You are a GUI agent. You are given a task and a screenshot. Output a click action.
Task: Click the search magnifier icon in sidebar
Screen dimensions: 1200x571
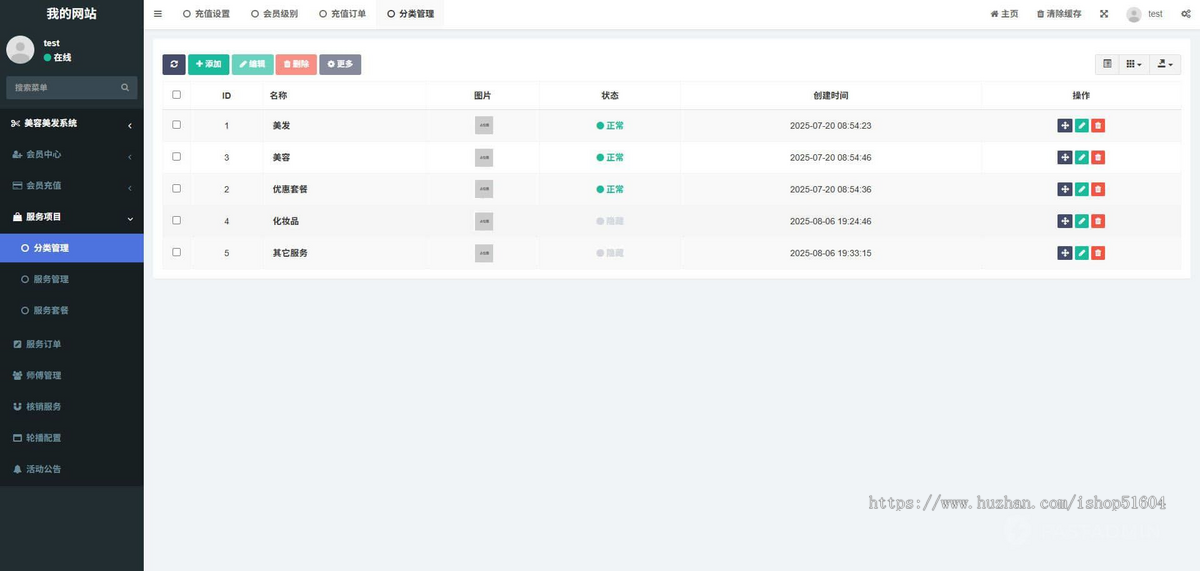[125, 88]
